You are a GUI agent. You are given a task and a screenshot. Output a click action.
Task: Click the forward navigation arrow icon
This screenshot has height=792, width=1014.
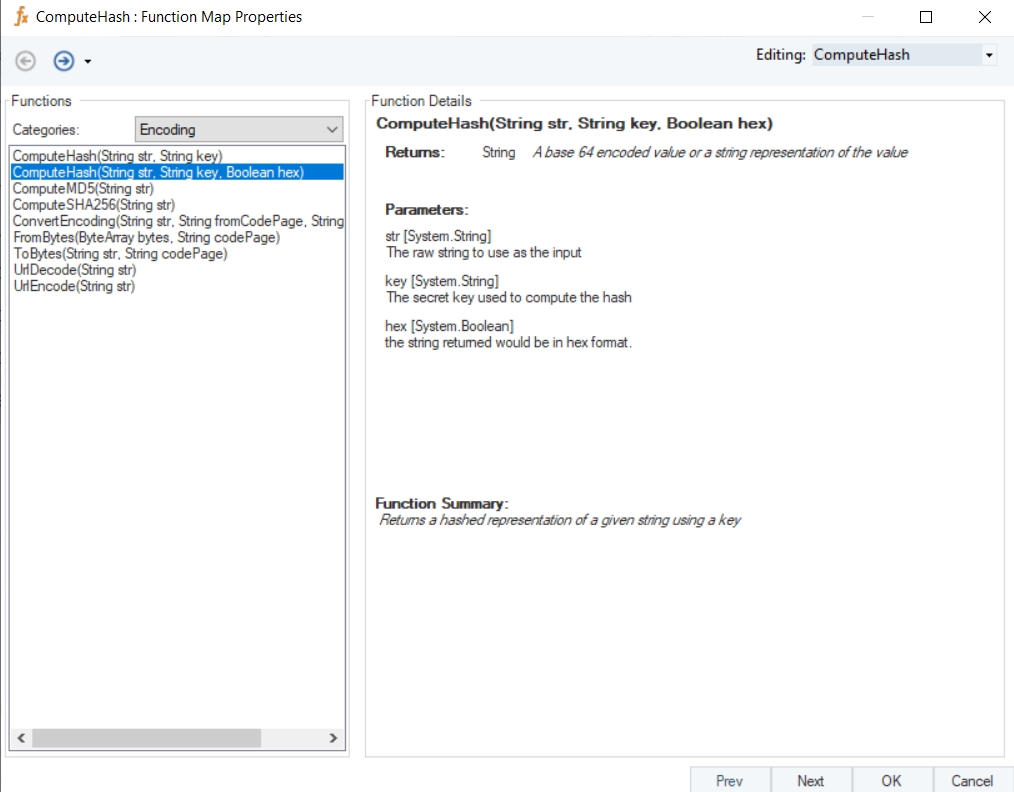coord(63,61)
